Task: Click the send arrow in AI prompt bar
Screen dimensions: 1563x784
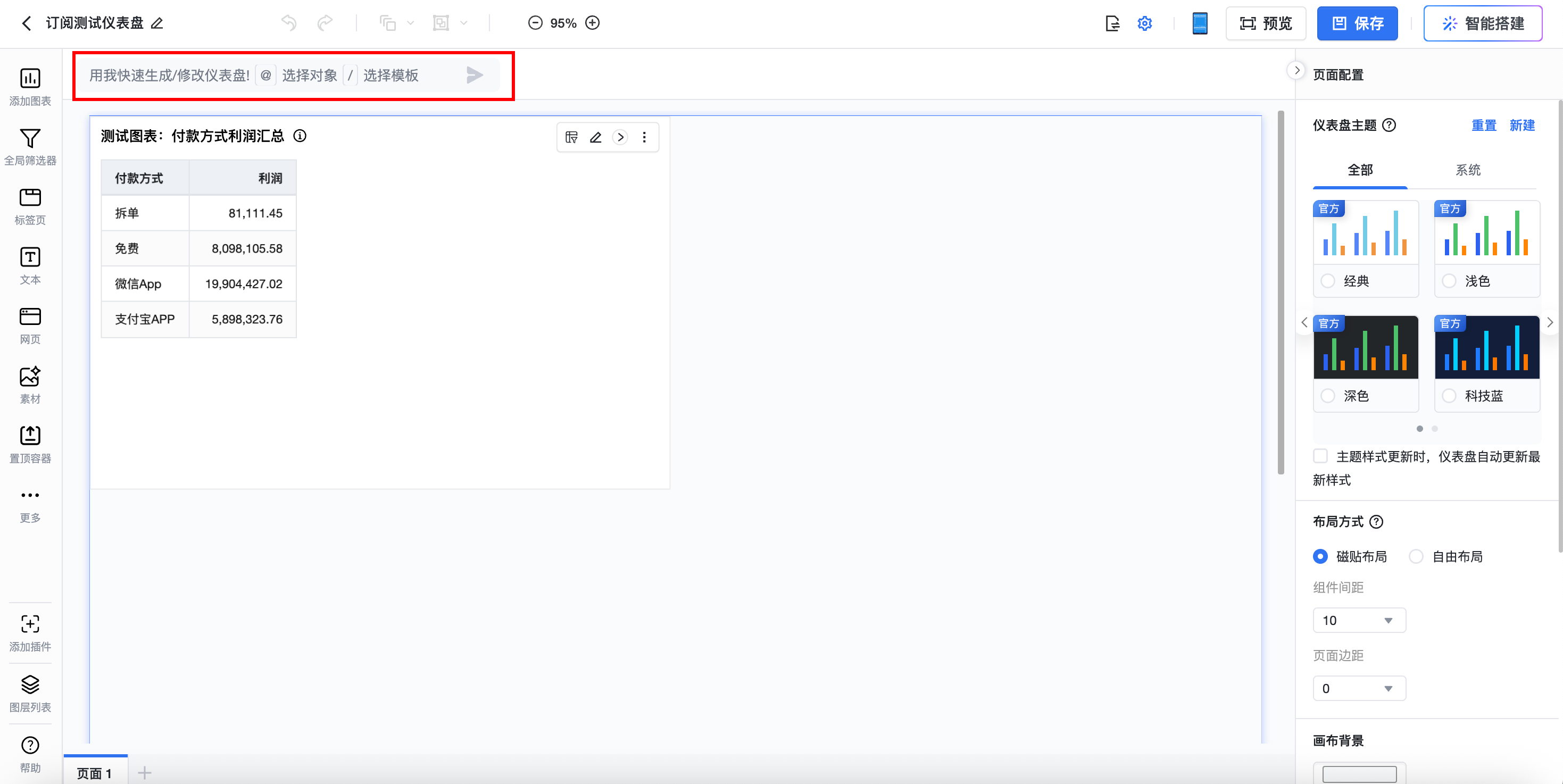Action: [x=475, y=75]
